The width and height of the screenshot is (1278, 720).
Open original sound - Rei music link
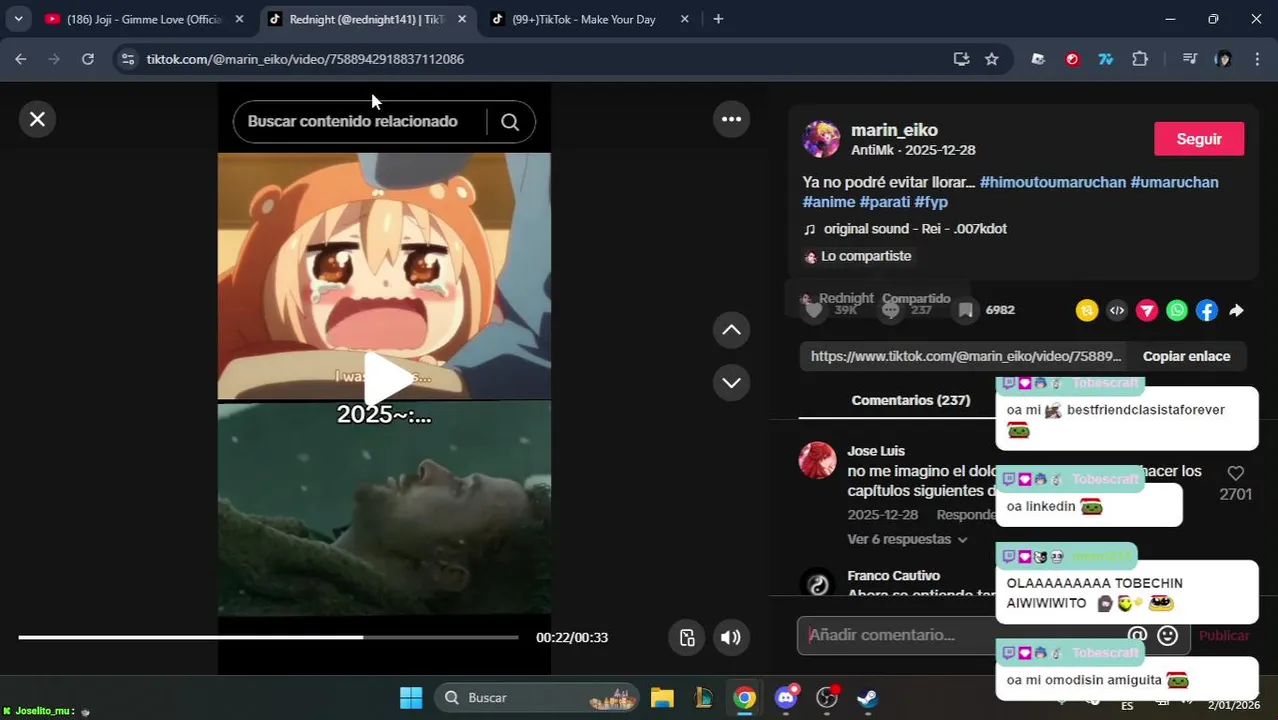click(x=915, y=229)
